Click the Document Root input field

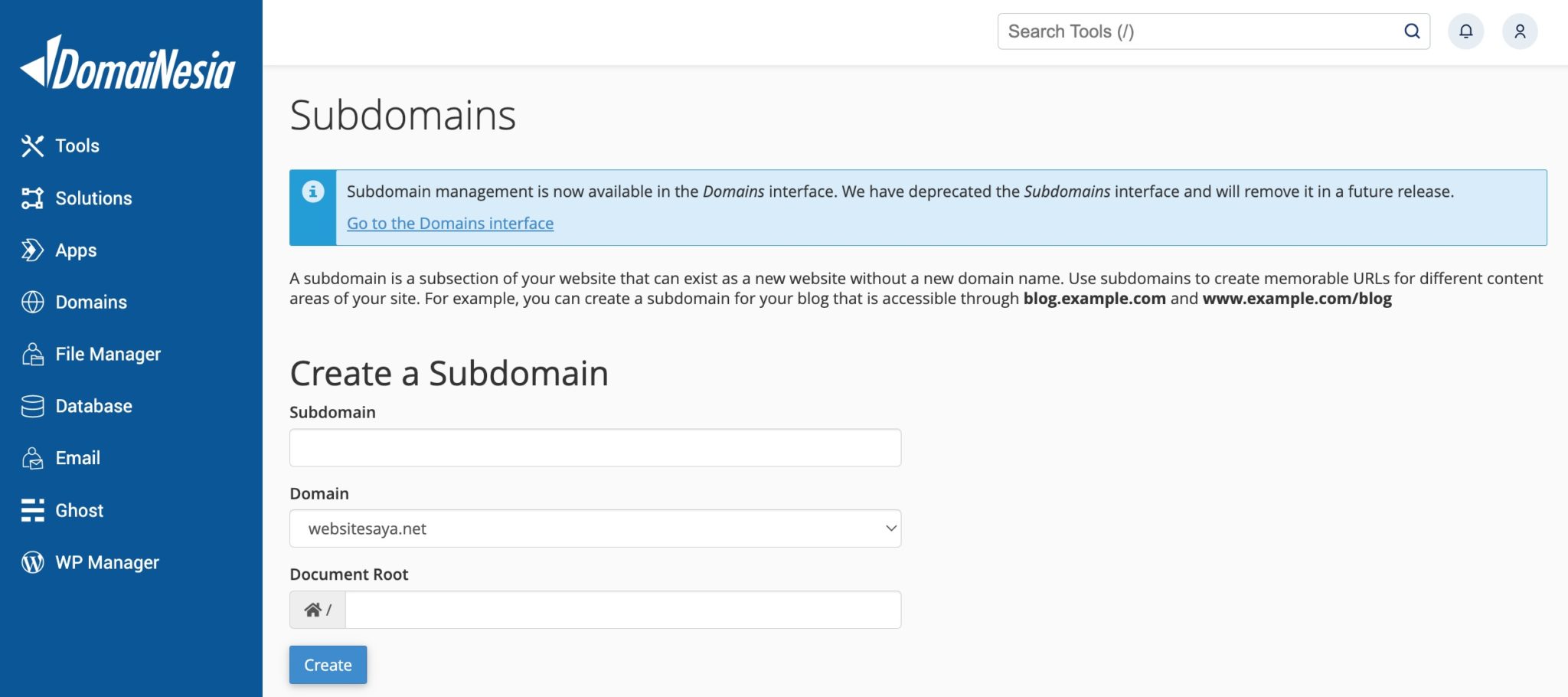click(x=622, y=610)
